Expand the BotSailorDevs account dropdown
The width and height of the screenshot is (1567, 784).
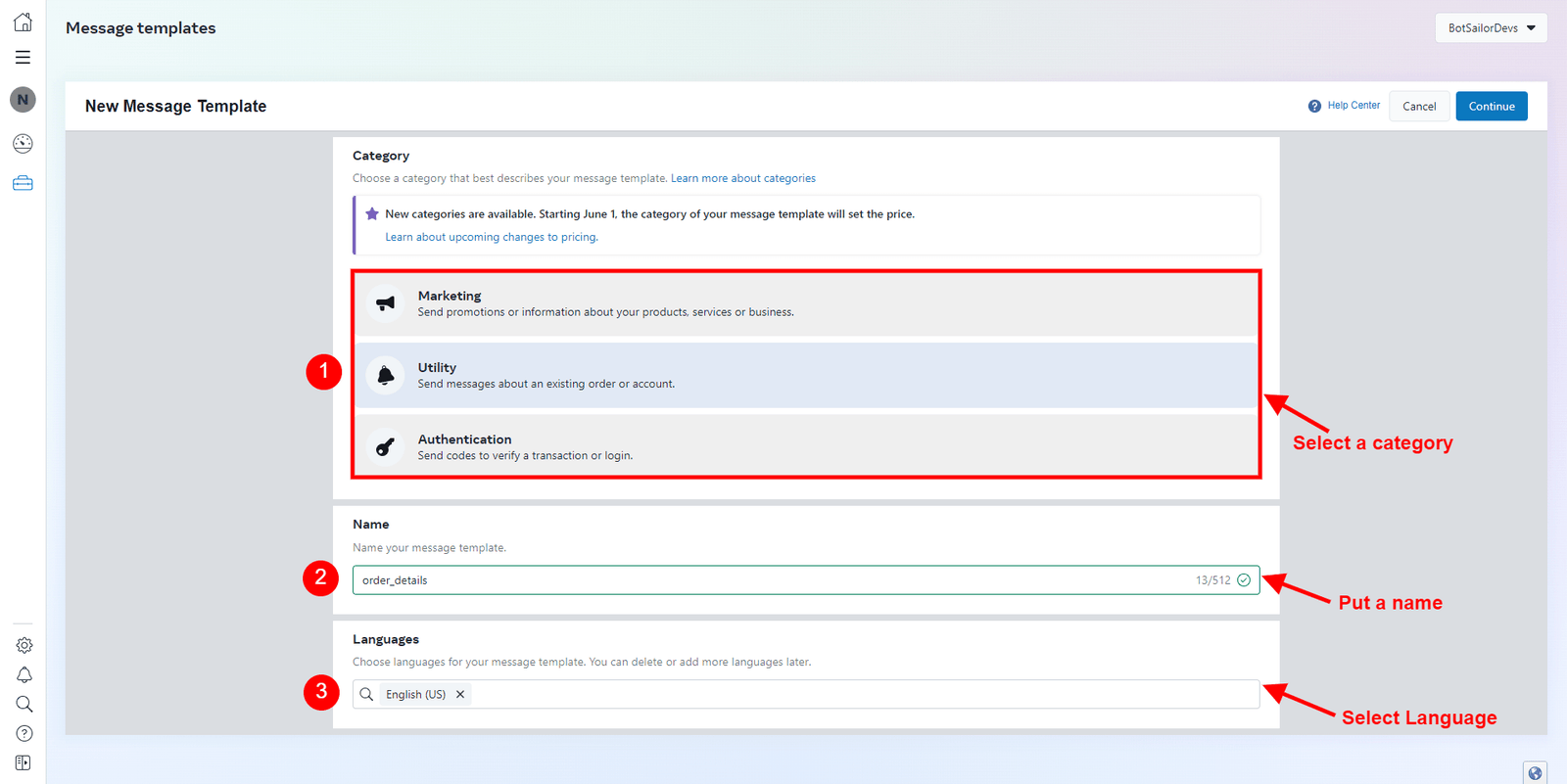pos(1491,28)
